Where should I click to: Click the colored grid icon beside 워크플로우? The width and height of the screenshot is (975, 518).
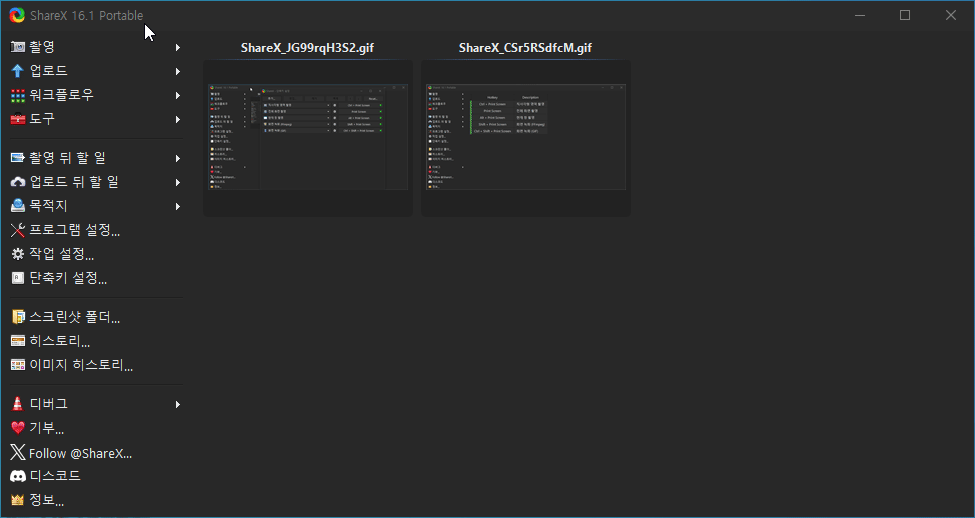[17, 95]
